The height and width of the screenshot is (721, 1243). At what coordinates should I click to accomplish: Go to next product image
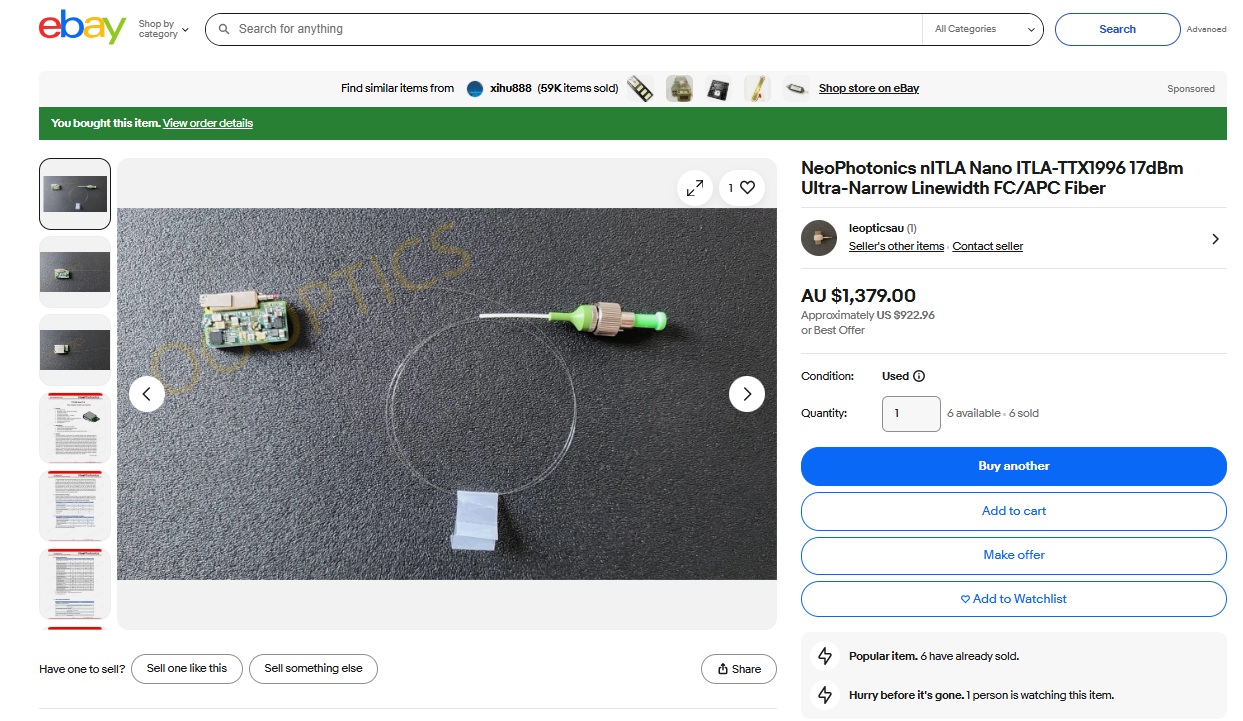pos(746,394)
